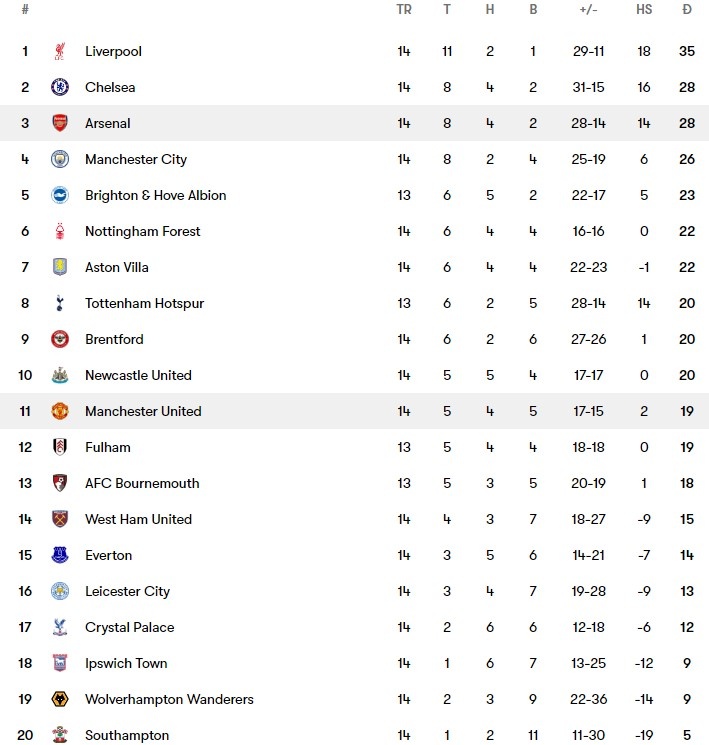Click the Newcastle United crest icon
Screen dimensions: 709x745
click(x=60, y=375)
